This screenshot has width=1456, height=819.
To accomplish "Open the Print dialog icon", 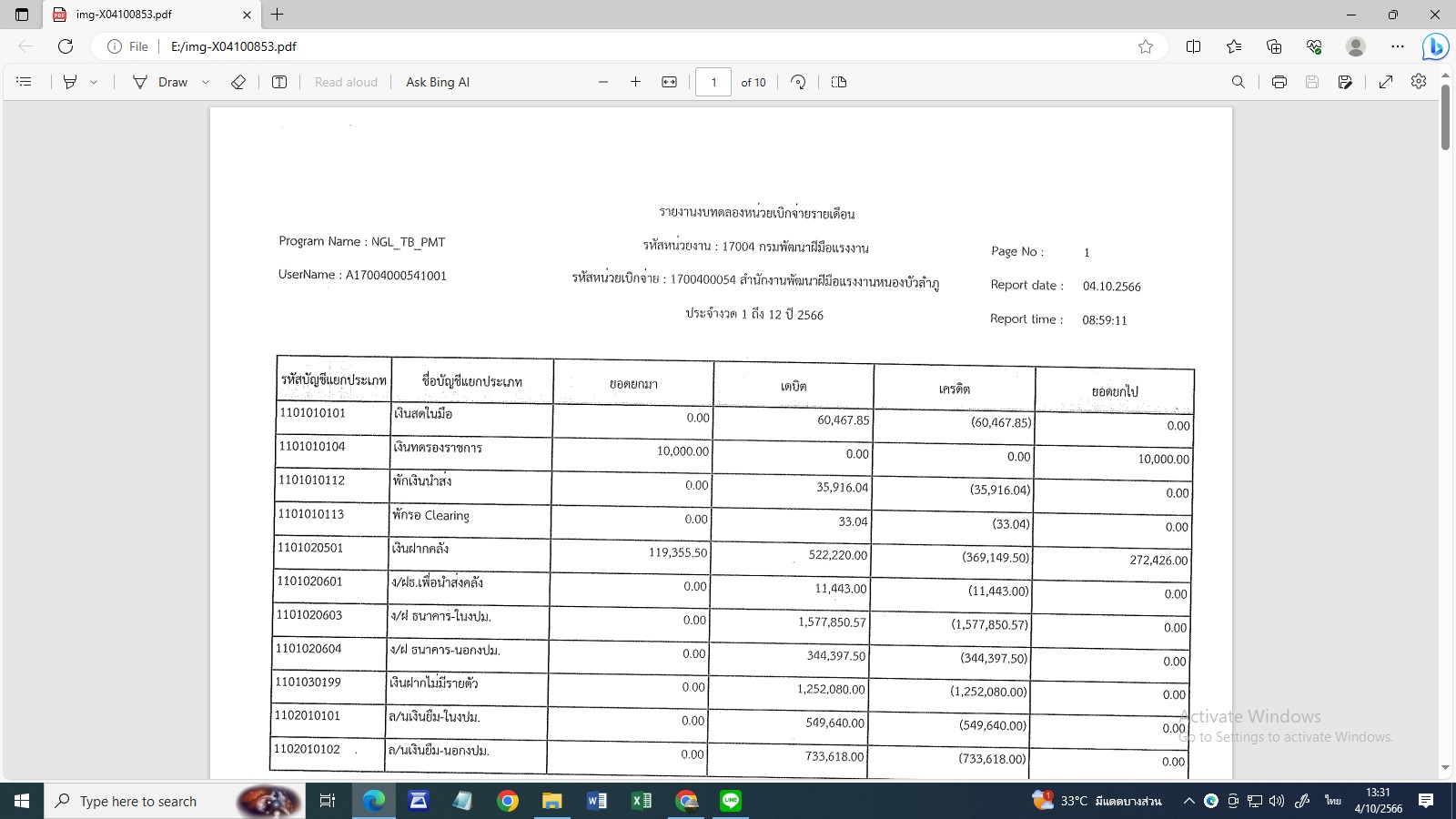I will click(1279, 82).
